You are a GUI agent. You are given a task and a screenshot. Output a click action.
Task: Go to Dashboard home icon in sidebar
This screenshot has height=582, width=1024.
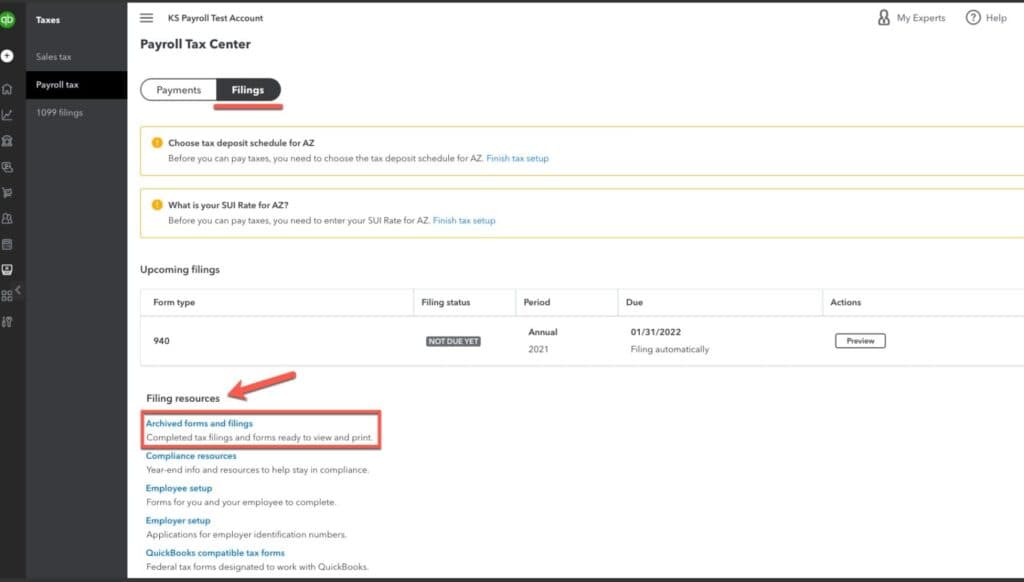[x=7, y=89]
